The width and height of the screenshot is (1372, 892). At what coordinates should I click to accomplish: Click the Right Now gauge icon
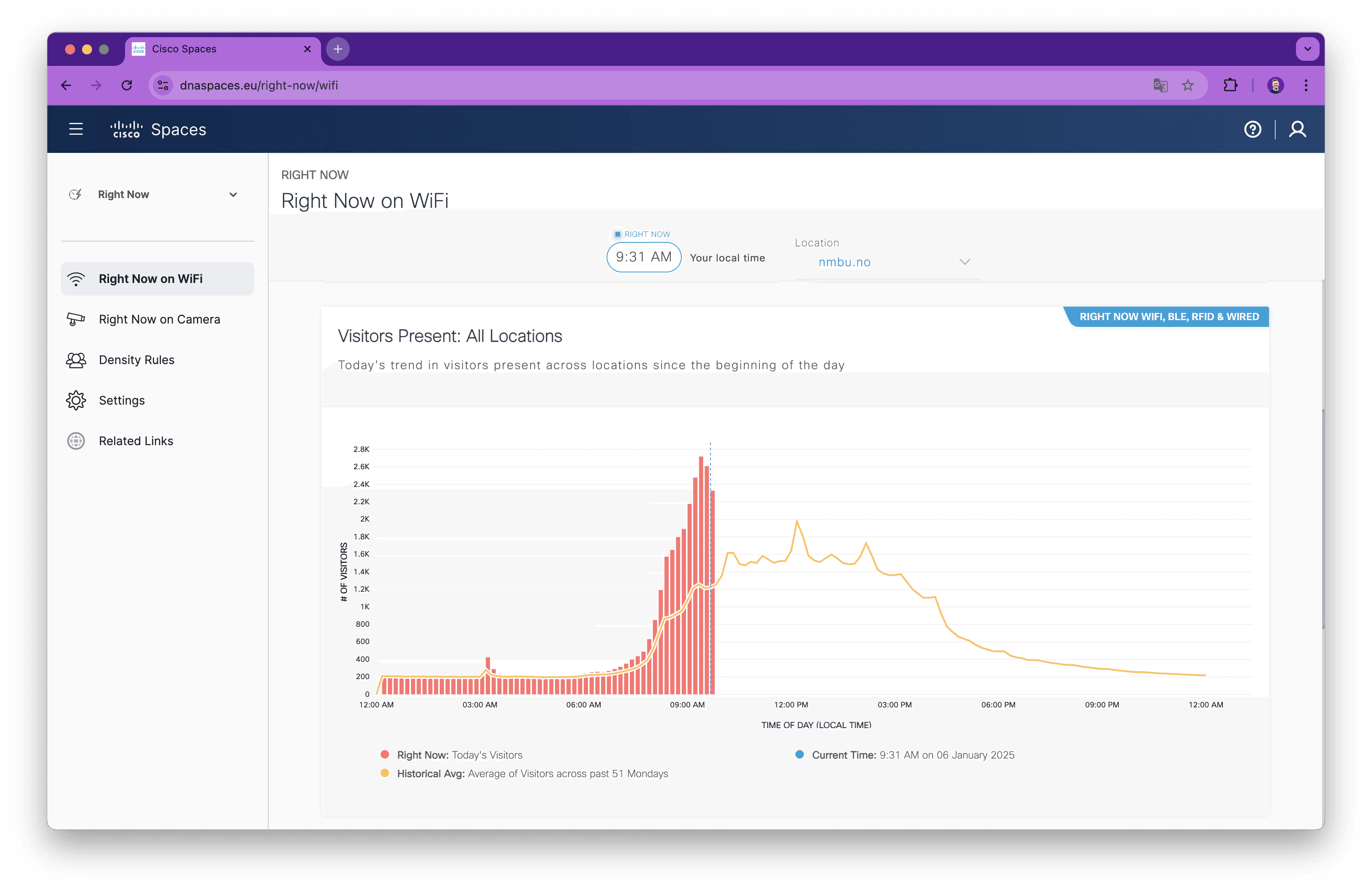point(76,195)
